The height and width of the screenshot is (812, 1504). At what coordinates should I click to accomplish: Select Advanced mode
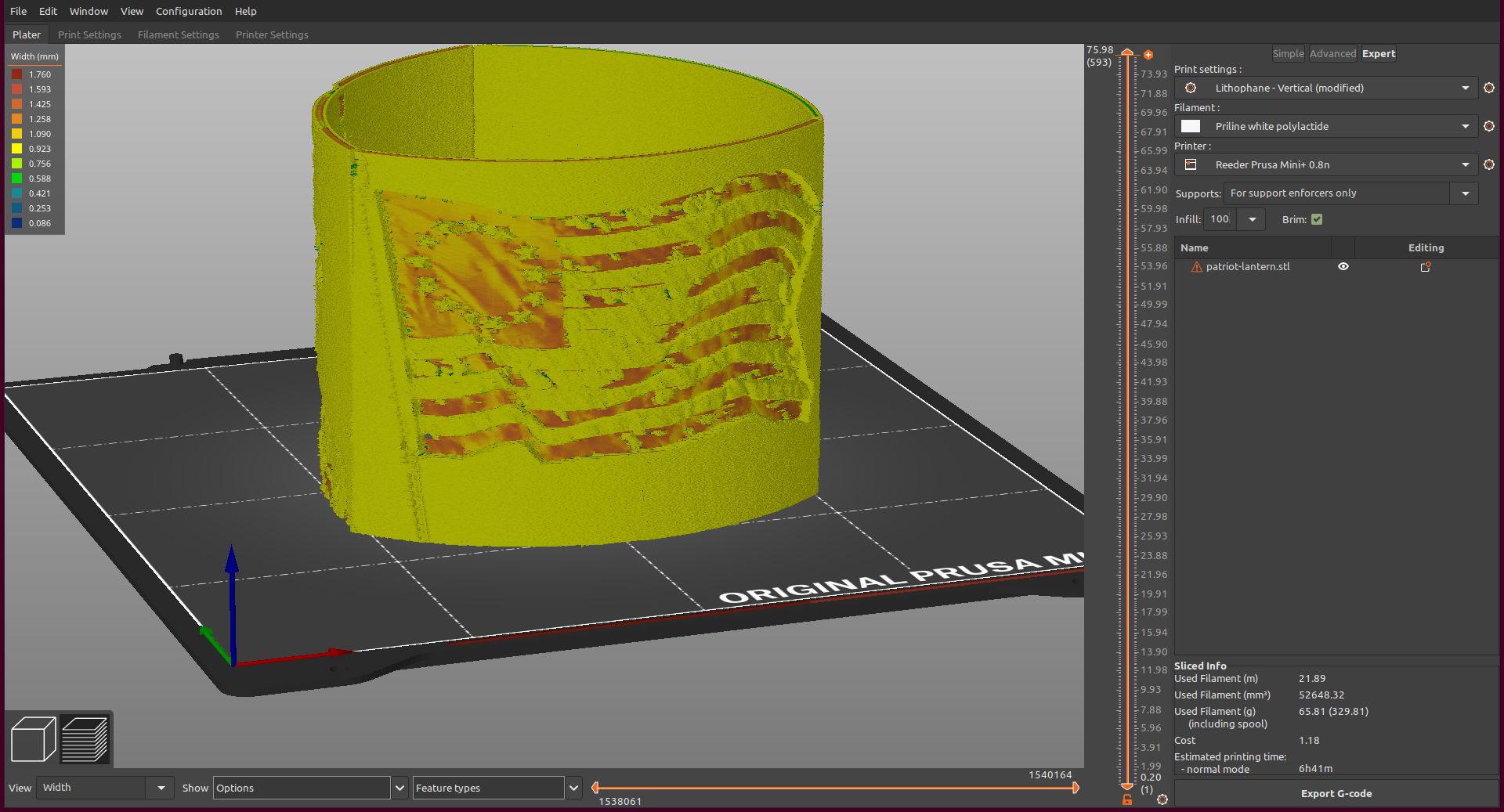[1332, 54]
